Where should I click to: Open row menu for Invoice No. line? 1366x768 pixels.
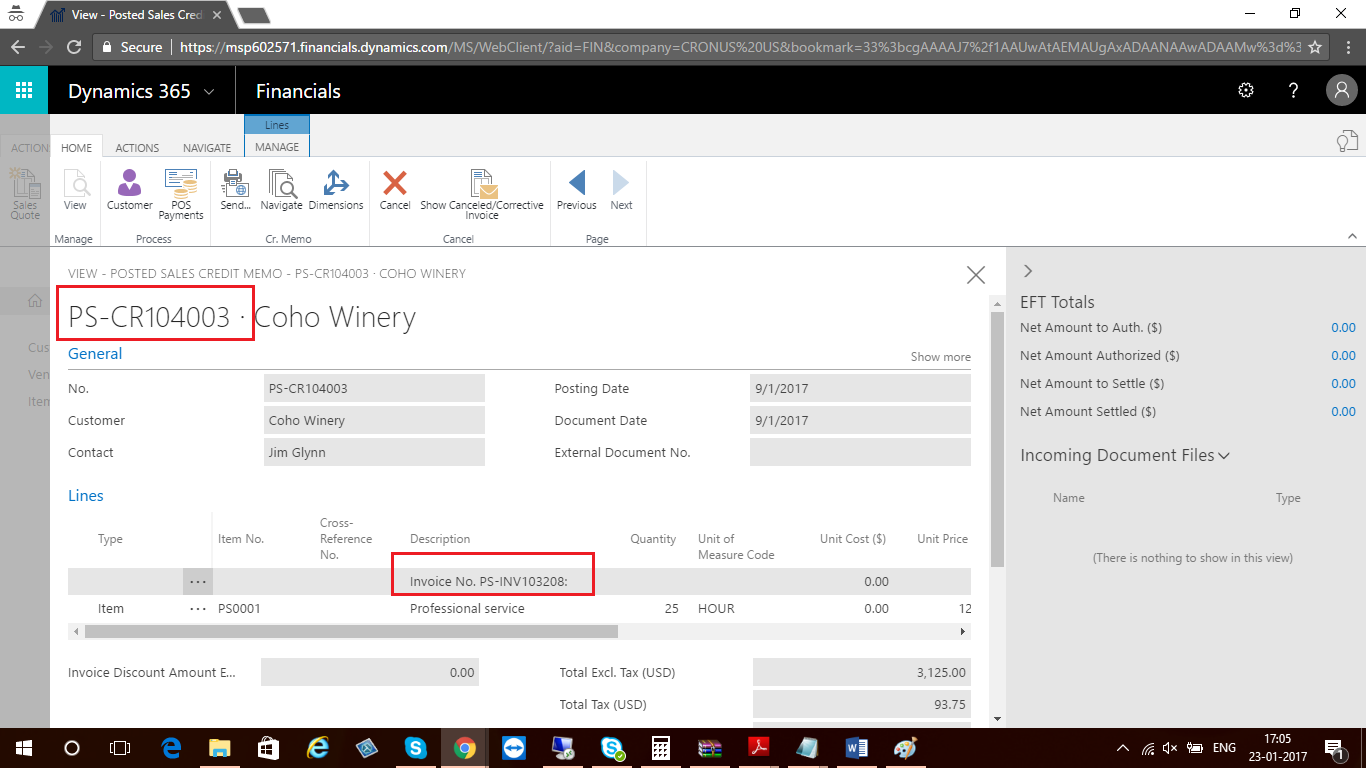[x=198, y=581]
